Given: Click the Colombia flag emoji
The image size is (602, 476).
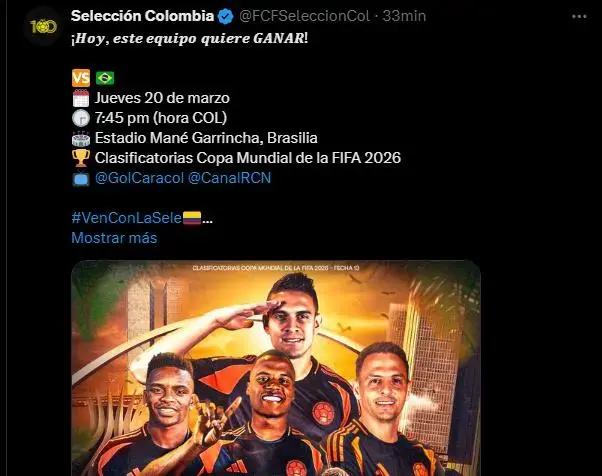Looking at the screenshot, I should tap(192, 218).
